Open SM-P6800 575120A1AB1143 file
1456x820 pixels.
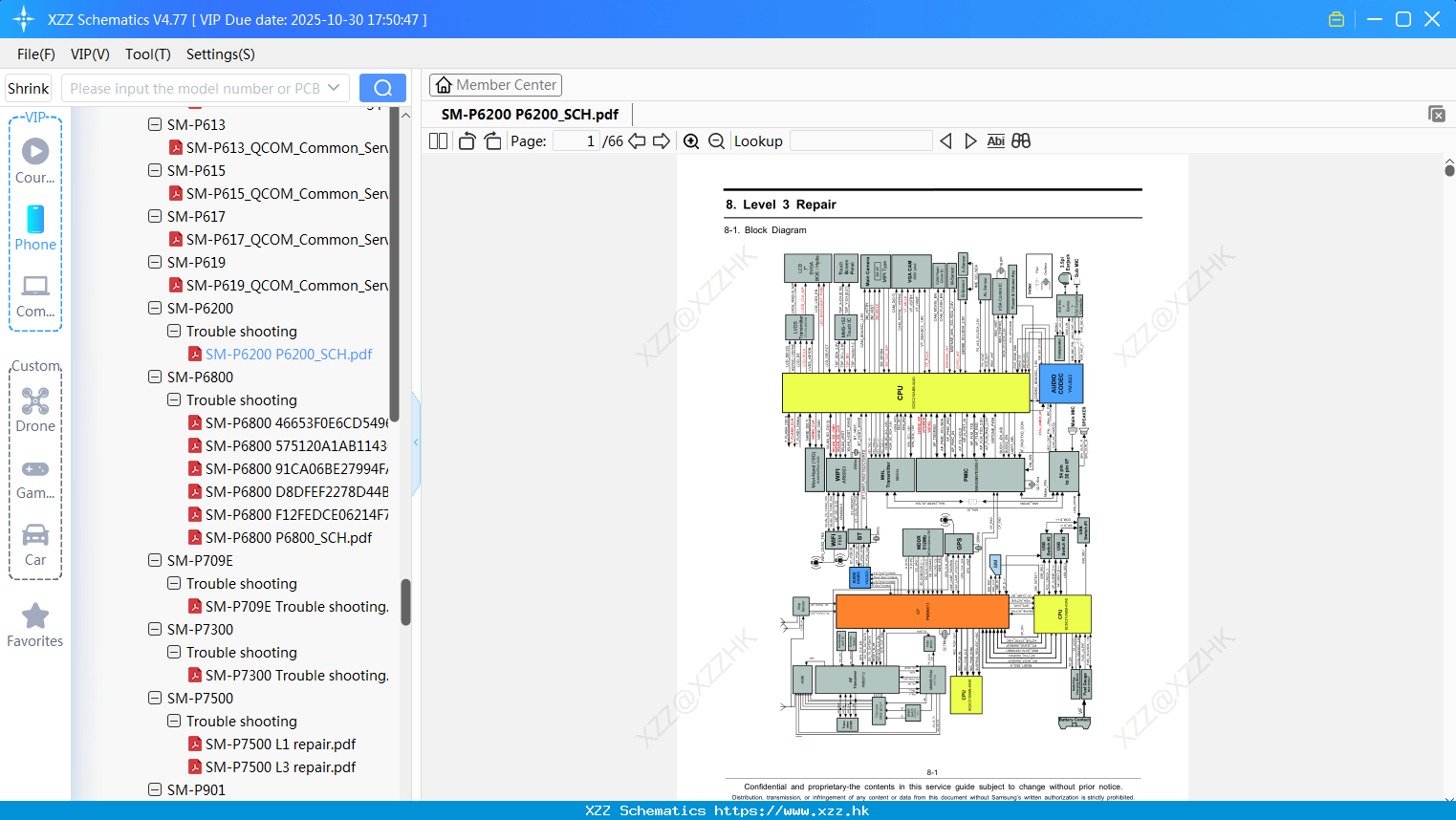tap(288, 445)
